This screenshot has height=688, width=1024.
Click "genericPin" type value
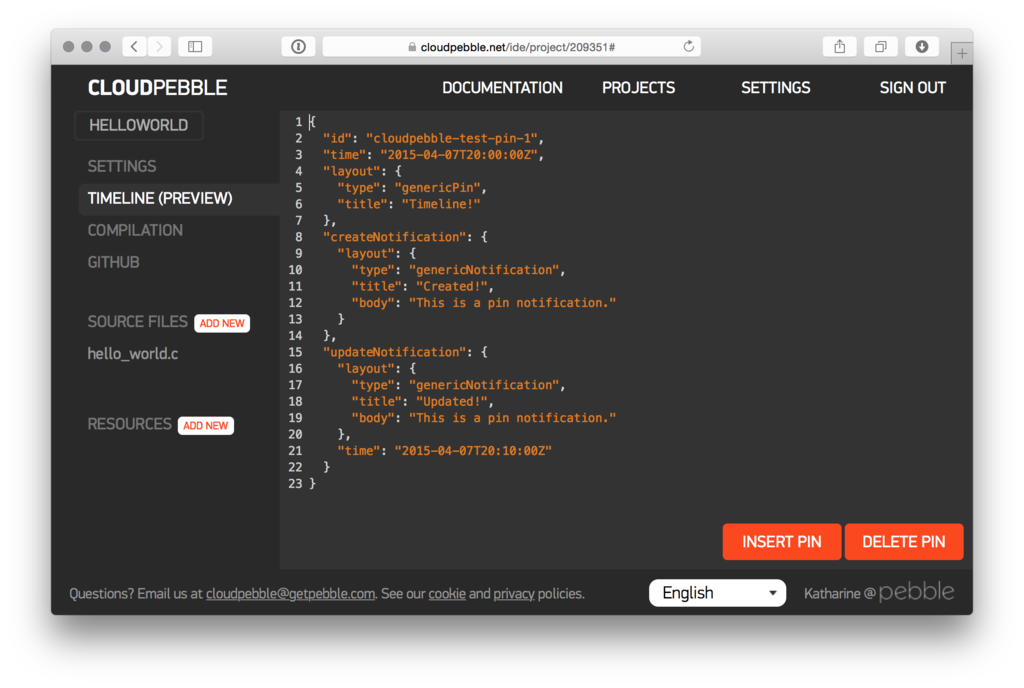click(438, 188)
